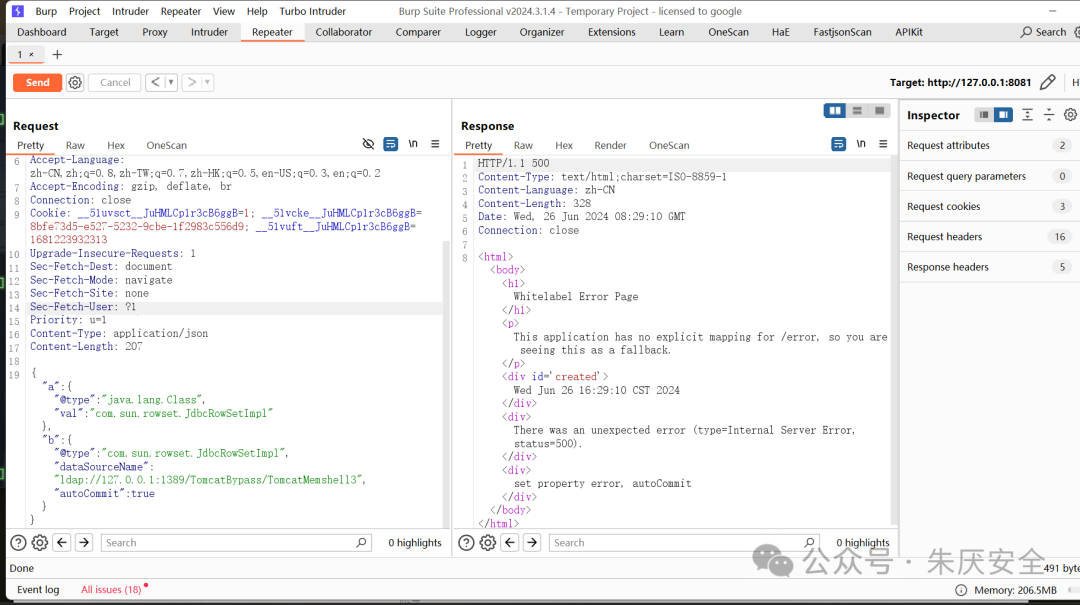Focus the response search field
This screenshot has height=605, width=1080.
(x=684, y=543)
